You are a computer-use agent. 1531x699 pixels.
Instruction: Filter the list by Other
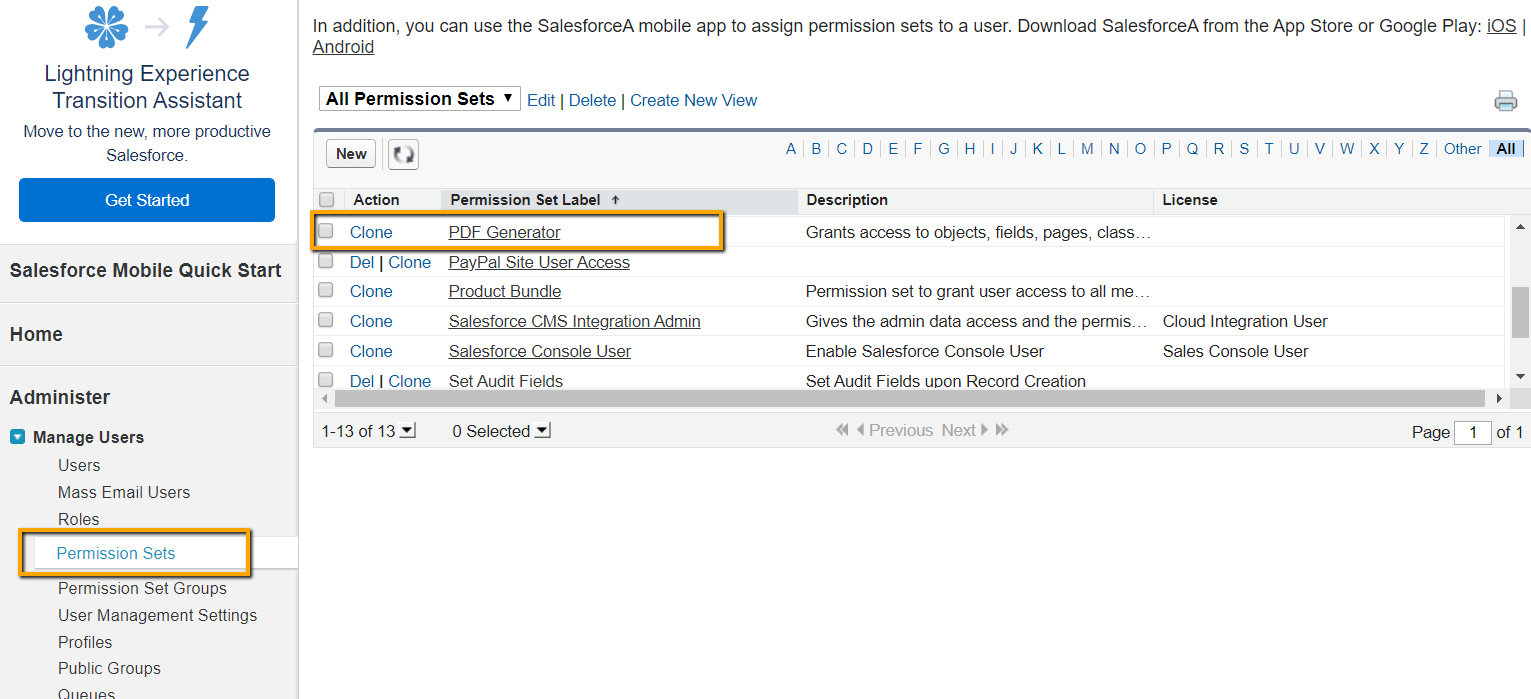pyautogui.click(x=1462, y=149)
